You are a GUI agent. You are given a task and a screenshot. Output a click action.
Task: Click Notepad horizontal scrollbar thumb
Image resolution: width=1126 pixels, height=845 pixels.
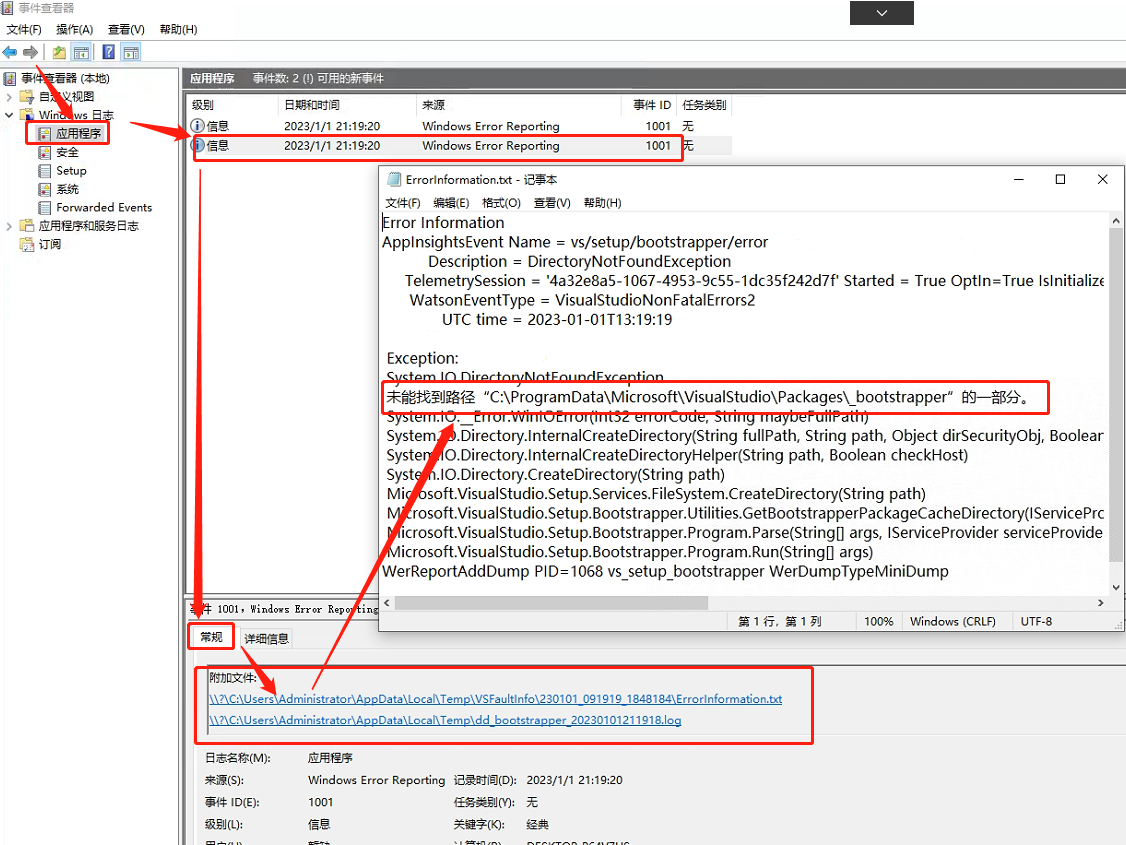551,603
